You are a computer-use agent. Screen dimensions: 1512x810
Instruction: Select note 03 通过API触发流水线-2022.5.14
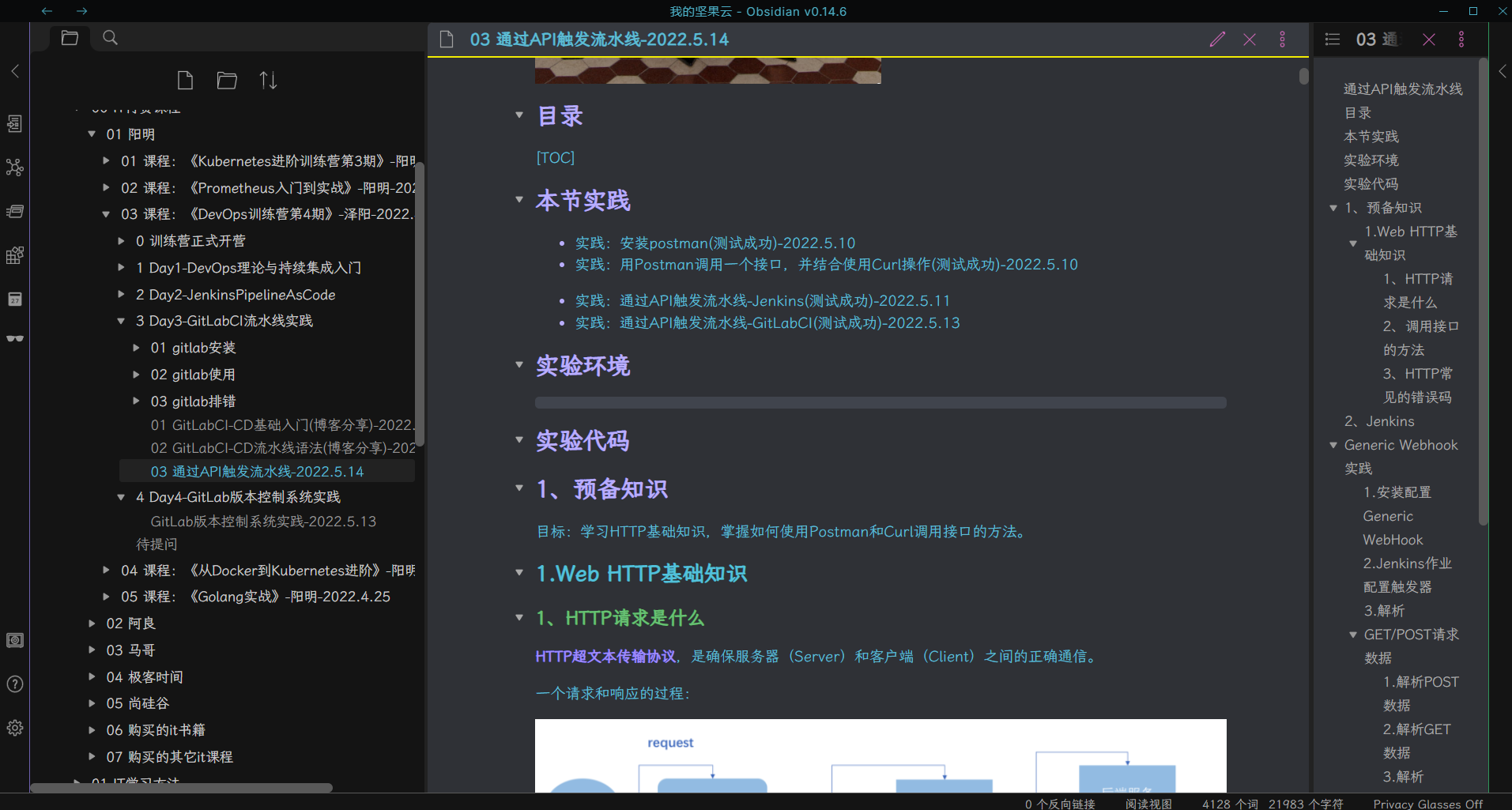267,472
